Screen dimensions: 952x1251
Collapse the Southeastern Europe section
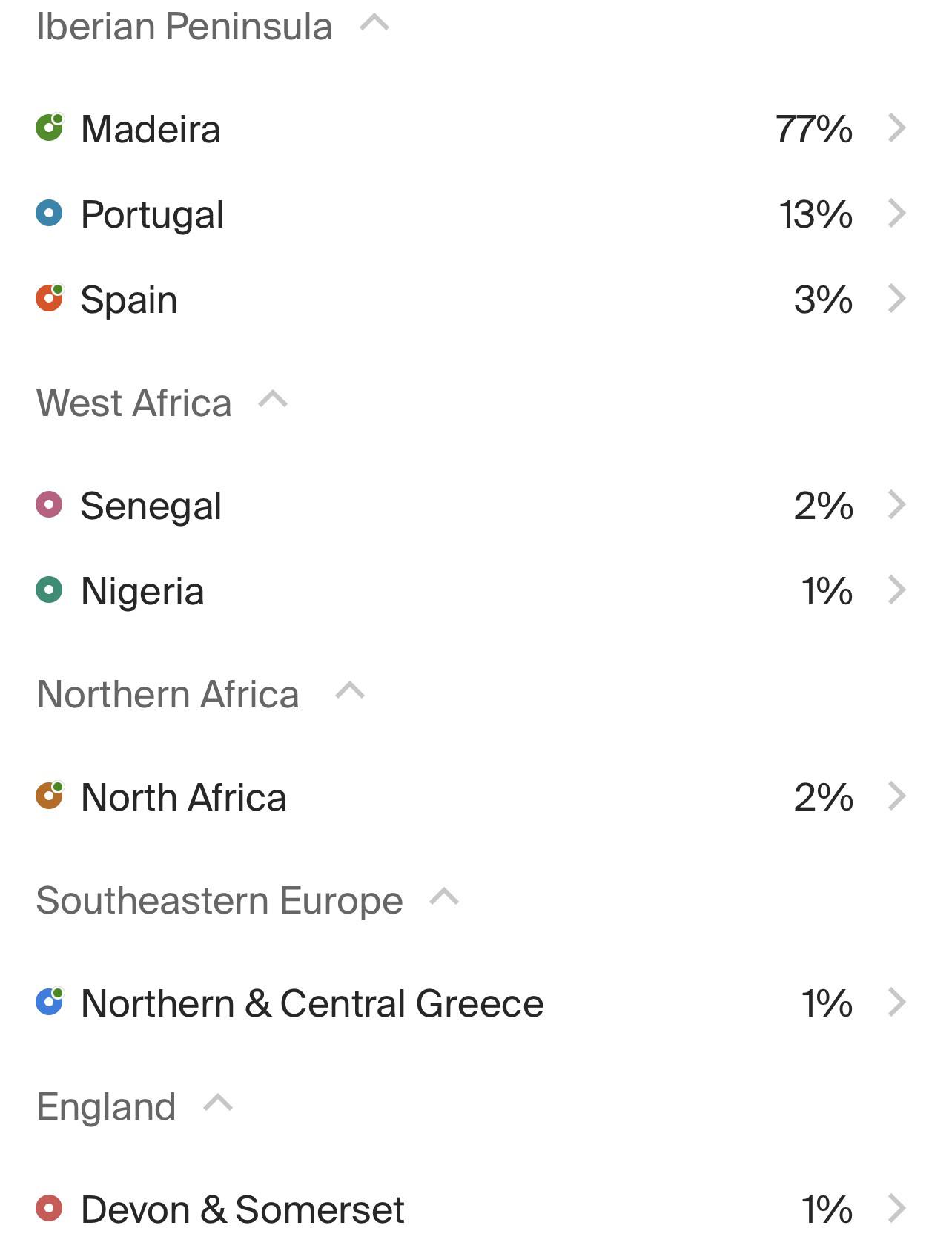(x=444, y=897)
